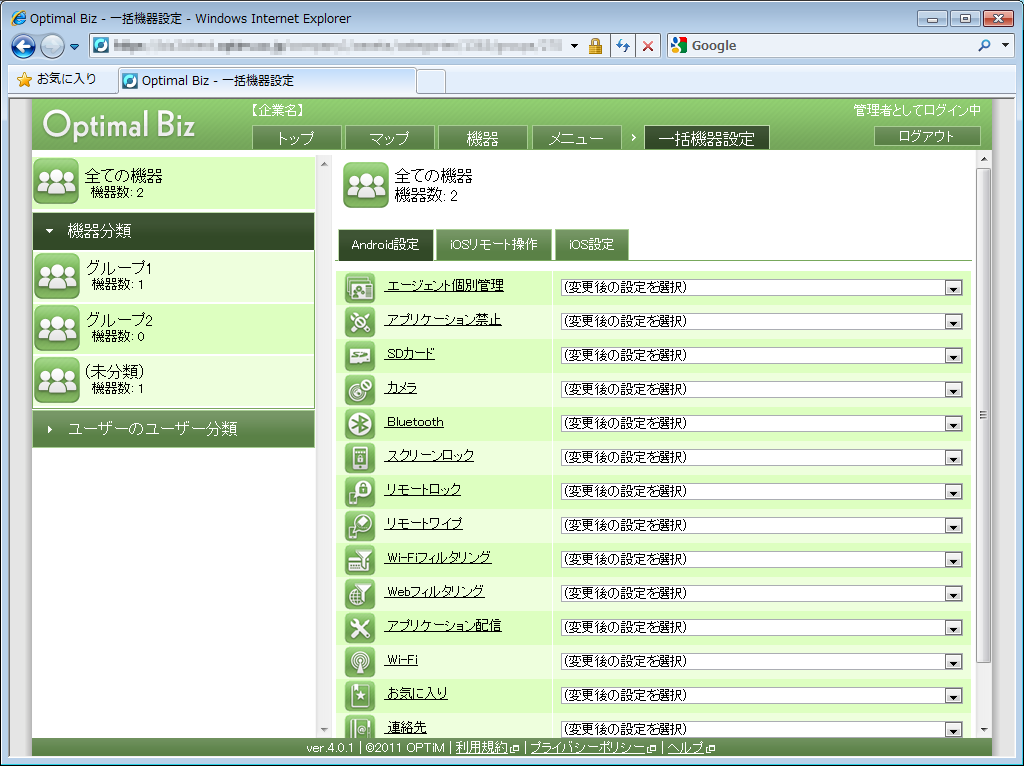Switch to the Android設定 tab
The height and width of the screenshot is (766, 1024).
385,245
